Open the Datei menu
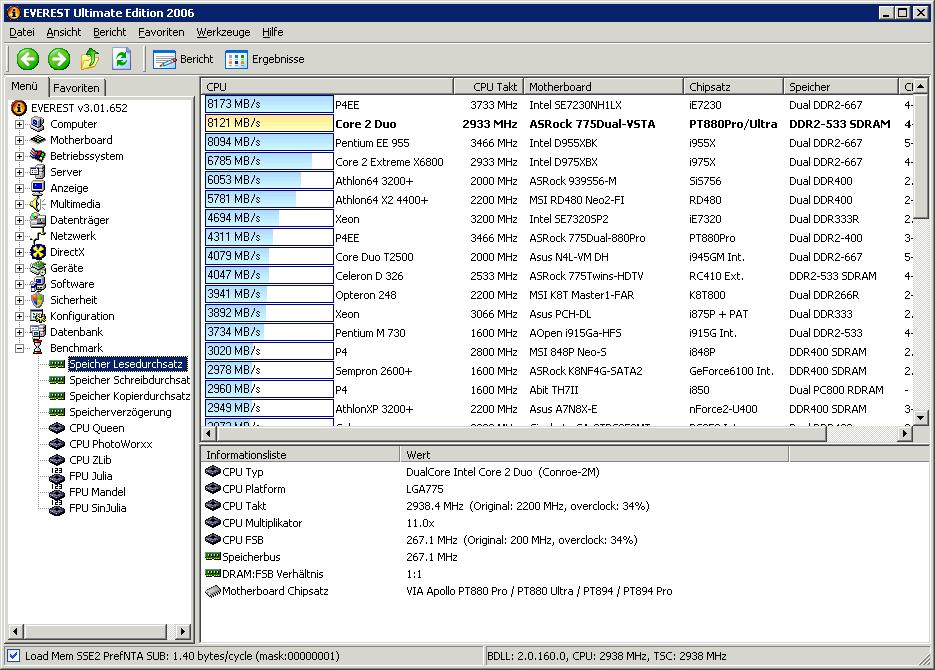Image resolution: width=935 pixels, height=670 pixels. [22, 32]
